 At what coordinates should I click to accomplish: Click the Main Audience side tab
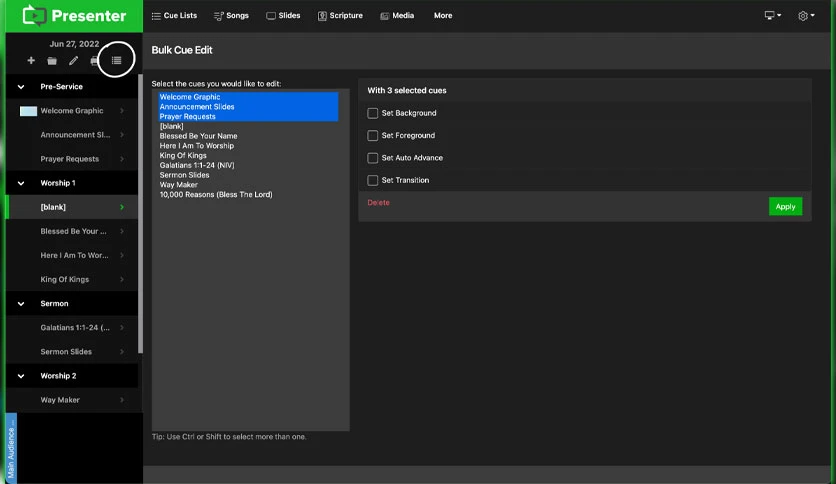click(11, 448)
